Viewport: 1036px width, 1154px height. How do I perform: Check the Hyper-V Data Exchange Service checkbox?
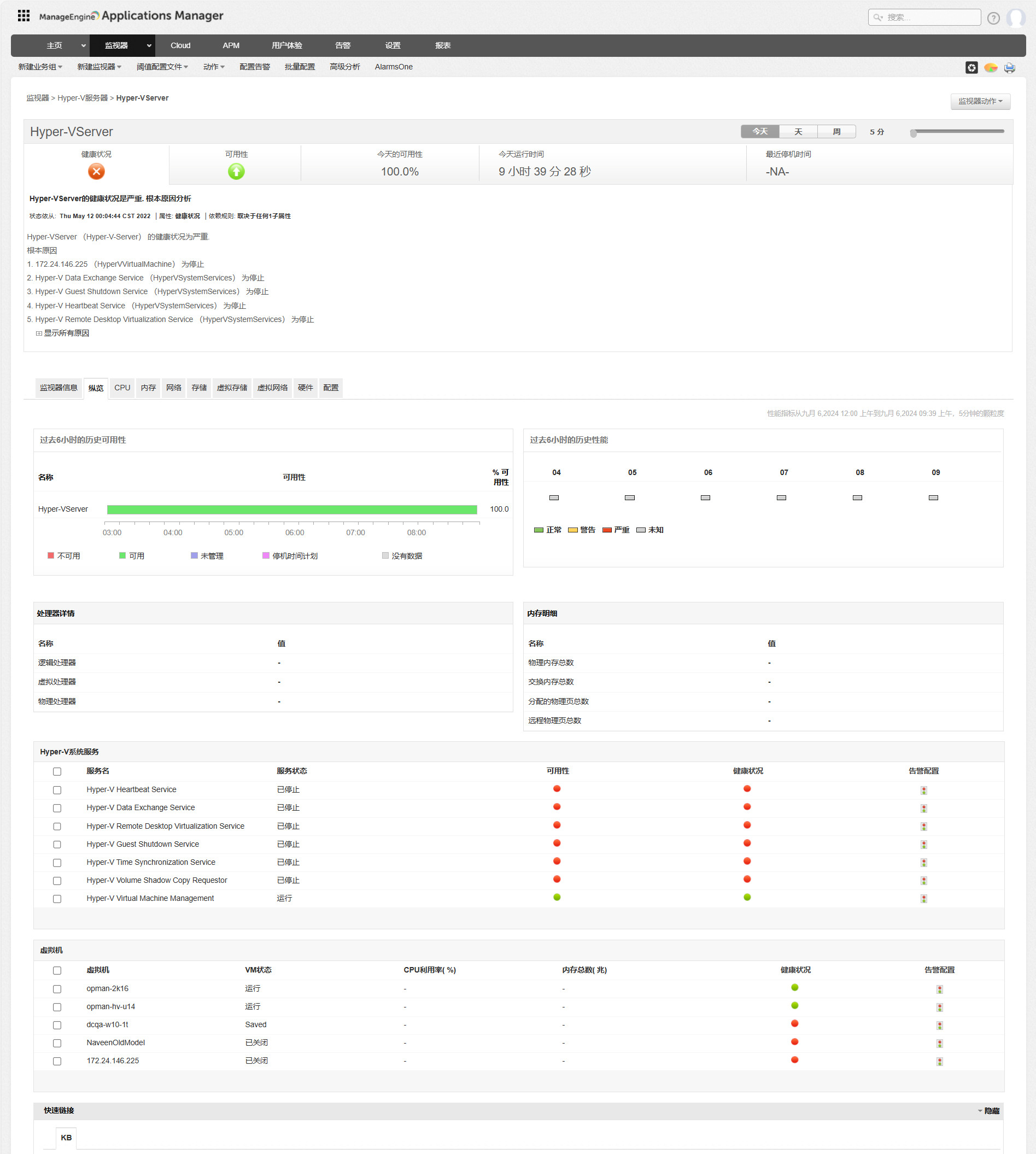[57, 809]
